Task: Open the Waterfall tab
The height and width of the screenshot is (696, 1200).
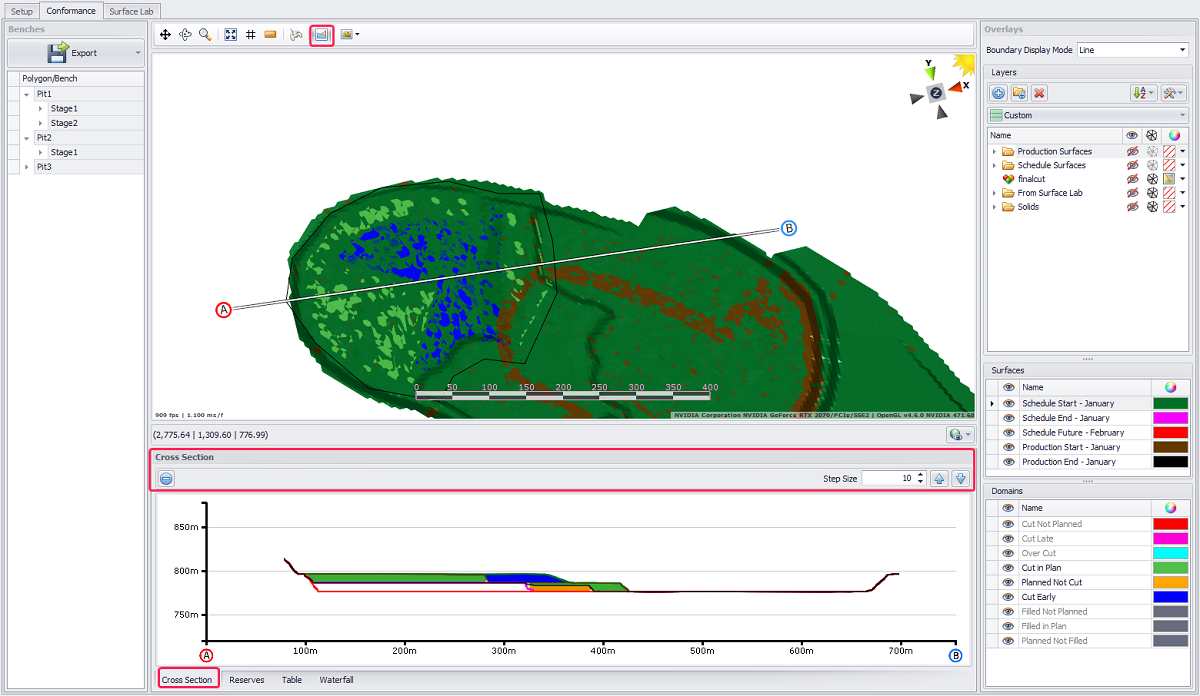Action: [x=336, y=680]
